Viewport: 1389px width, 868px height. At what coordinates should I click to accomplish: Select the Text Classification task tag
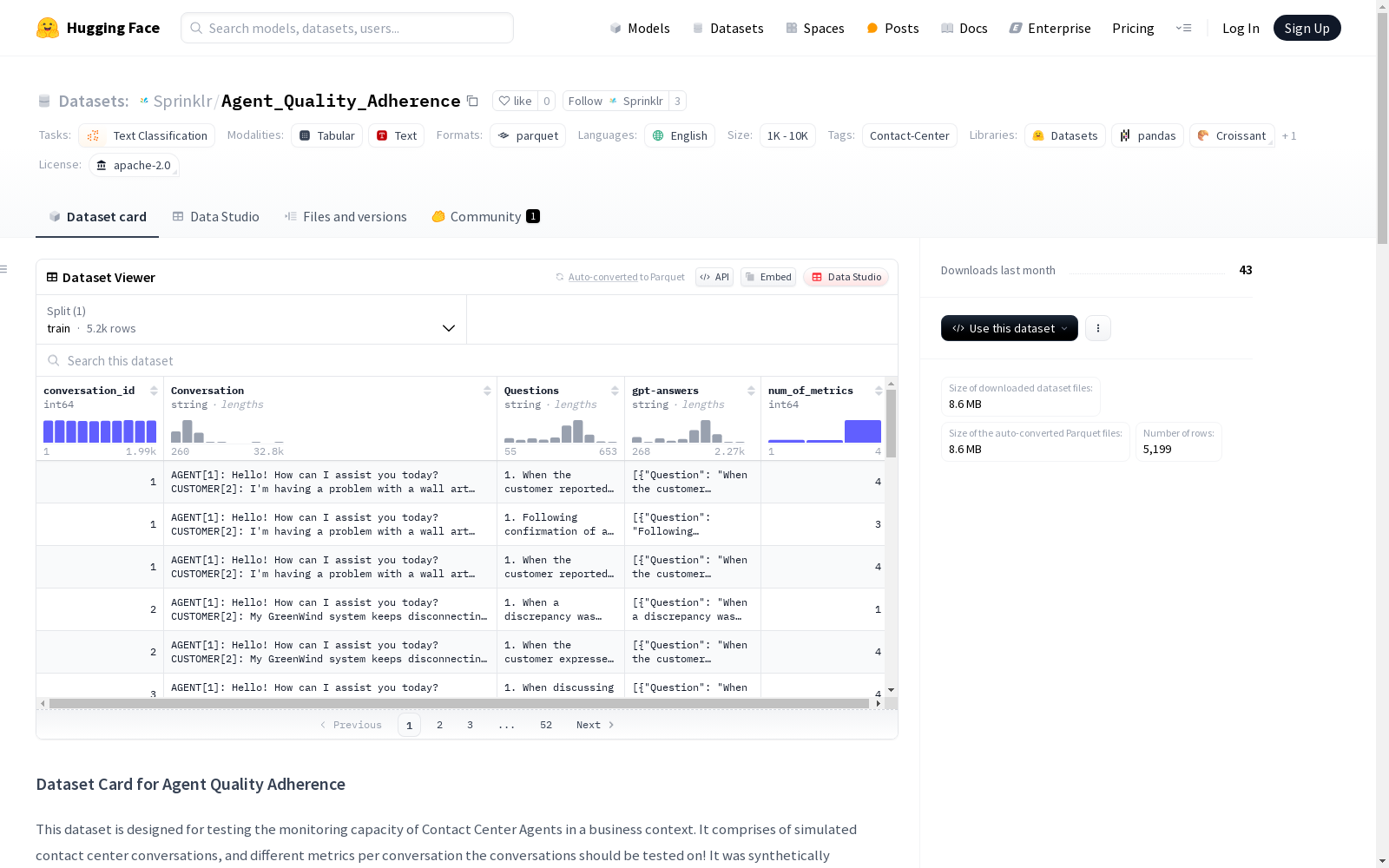147,135
